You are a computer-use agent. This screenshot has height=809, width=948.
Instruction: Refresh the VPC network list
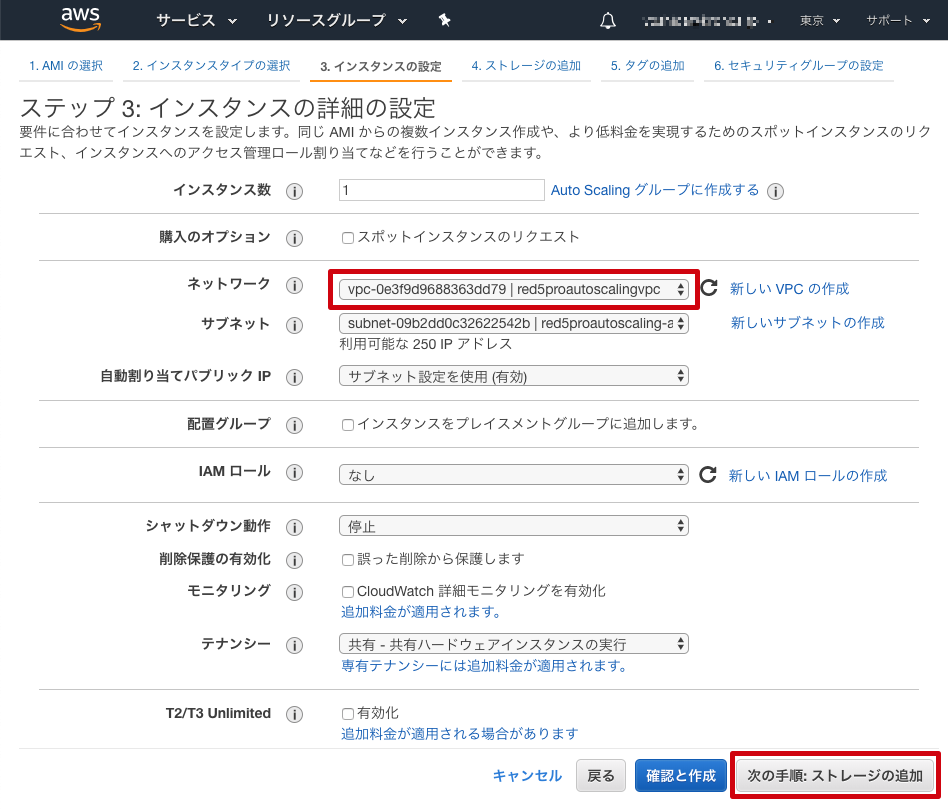click(x=709, y=288)
